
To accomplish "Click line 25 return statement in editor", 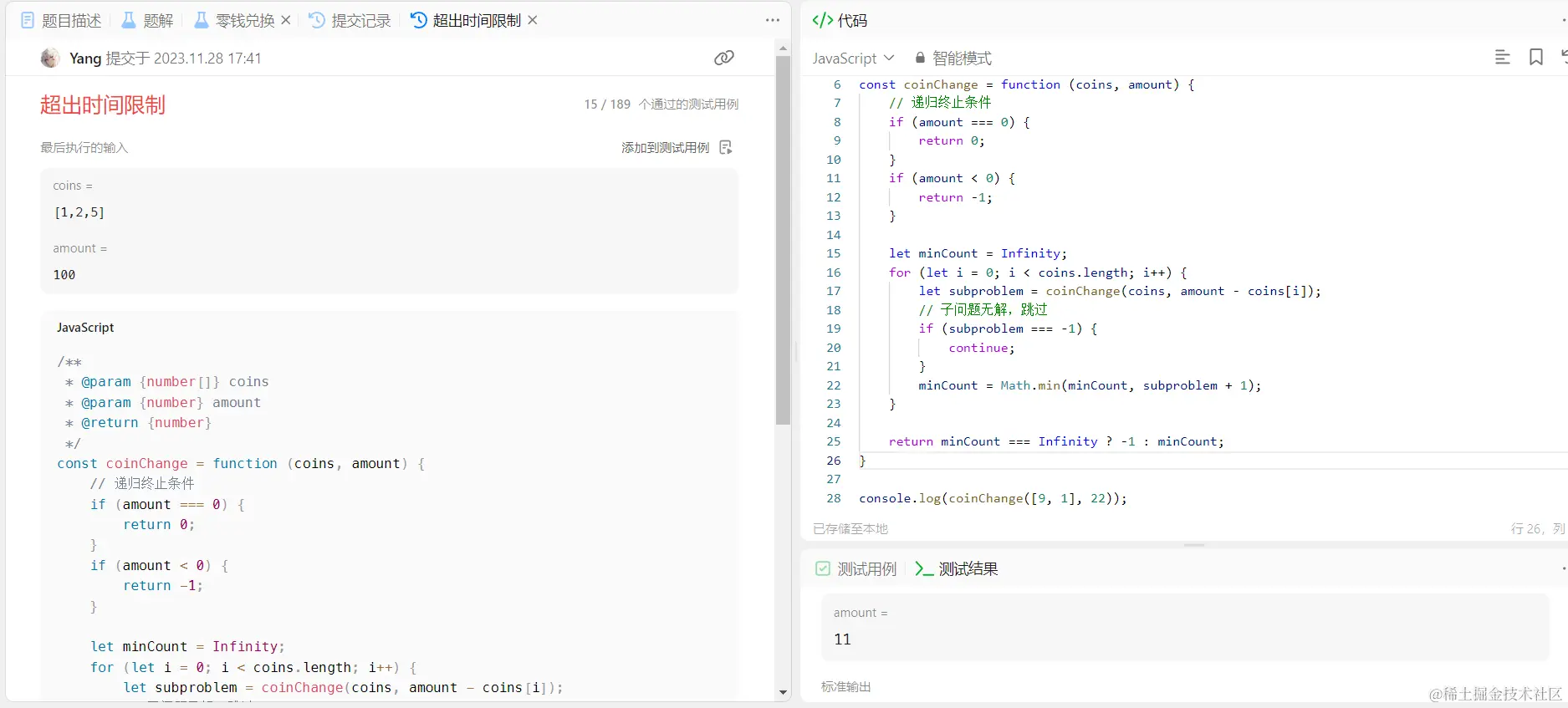I will (x=1056, y=441).
